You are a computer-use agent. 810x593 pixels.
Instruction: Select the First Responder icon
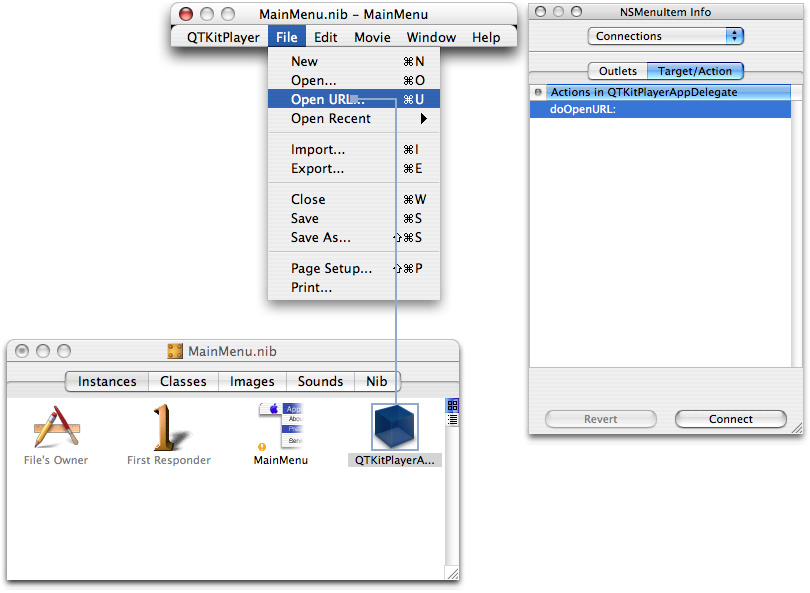[x=169, y=428]
